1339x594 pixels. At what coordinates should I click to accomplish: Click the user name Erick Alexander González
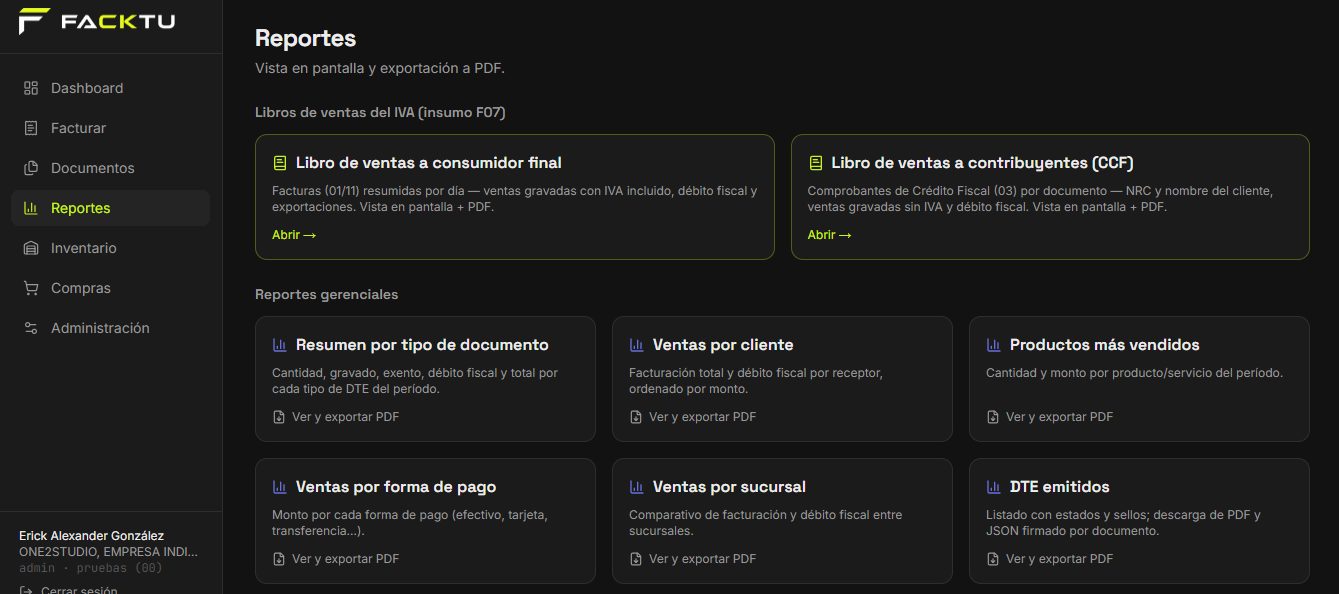[x=92, y=536]
